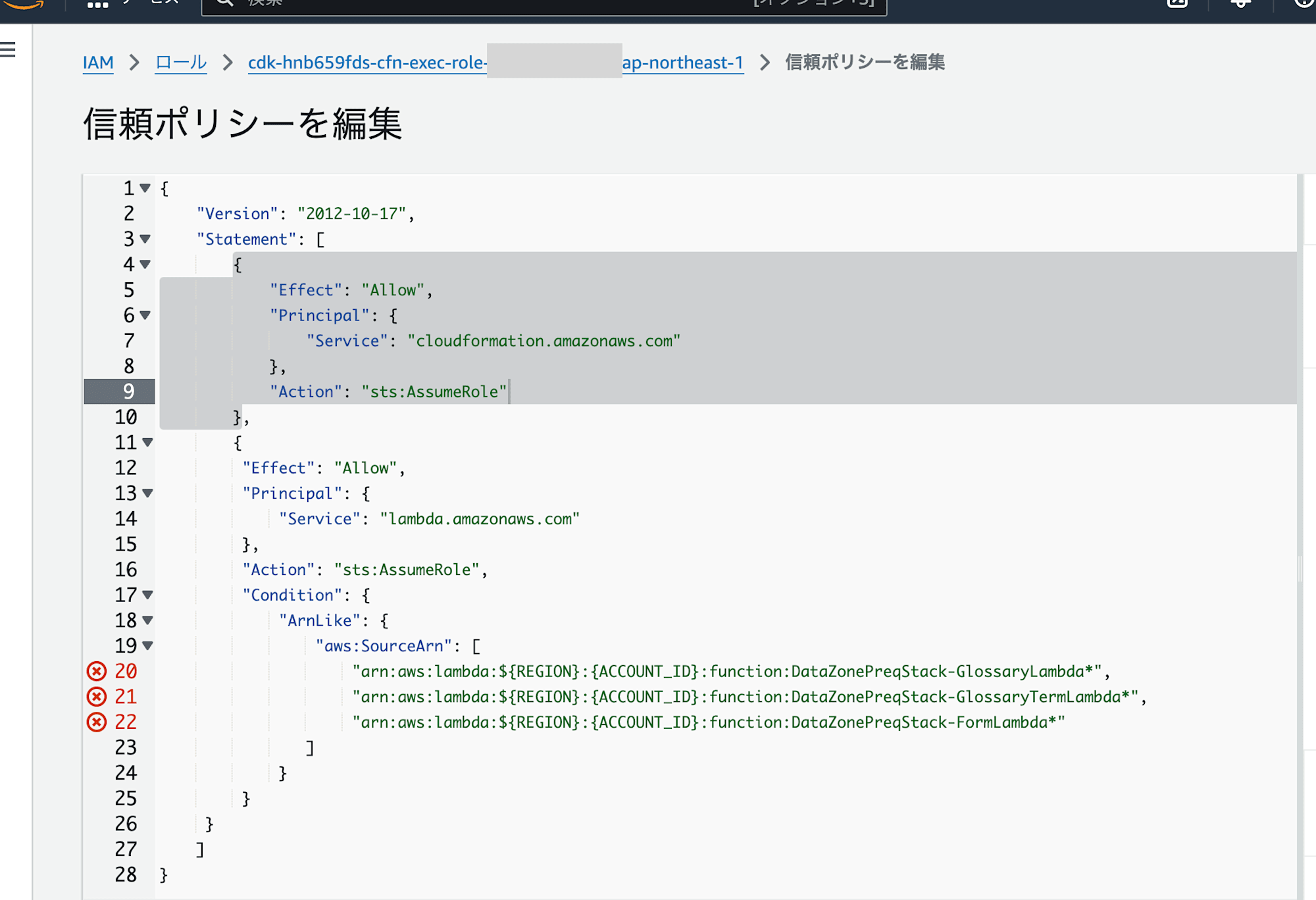Click the editor vertical scrollbar
Viewport: 1316px width, 900px height.
tap(1300, 536)
